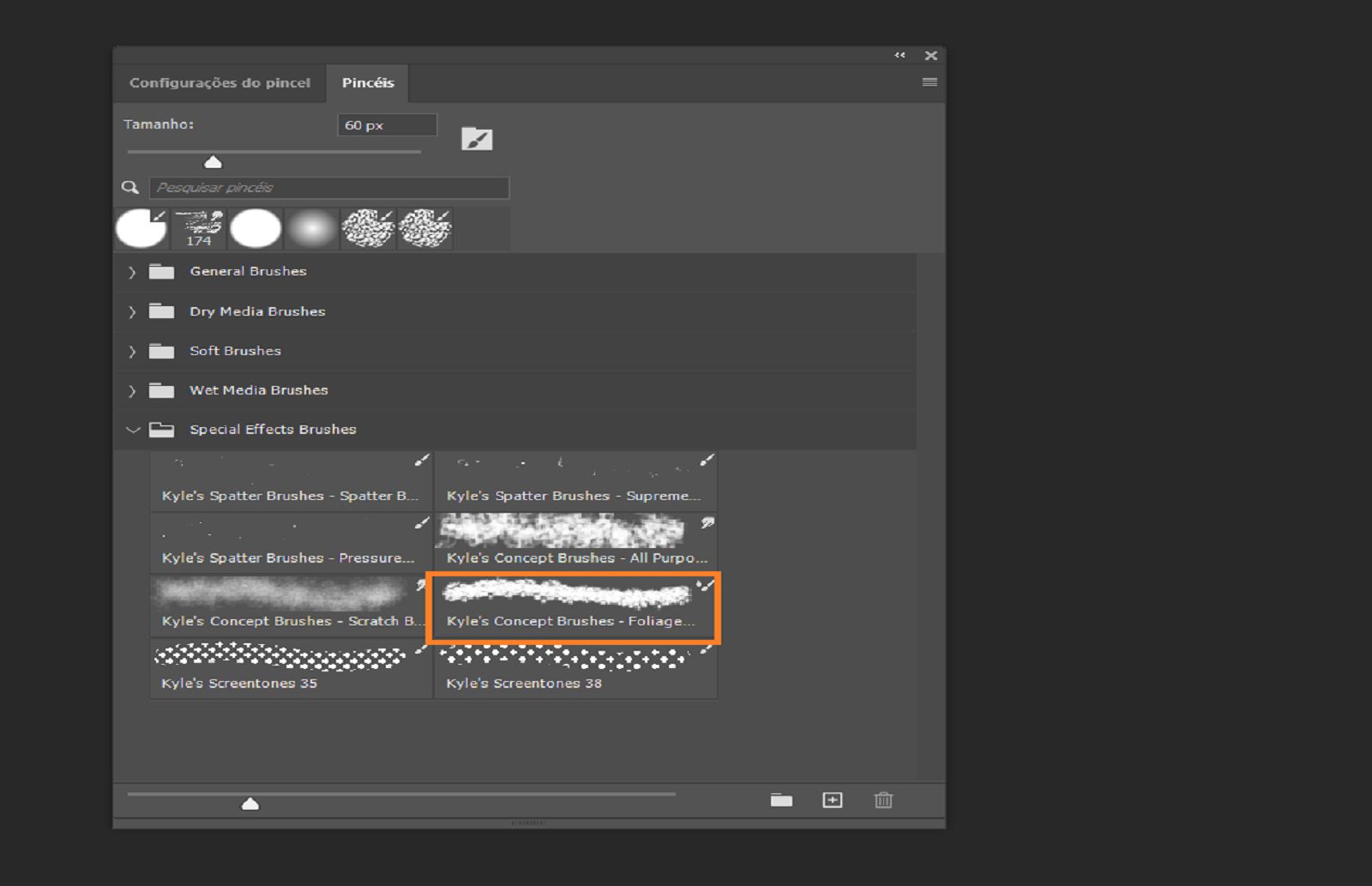The image size is (1372, 886).
Task: Delete a brush using the trash icon
Action: [883, 800]
